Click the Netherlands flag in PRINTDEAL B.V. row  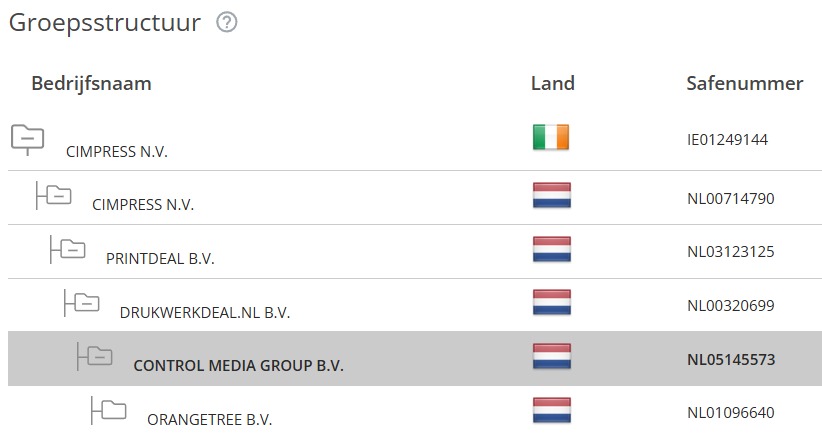pyautogui.click(x=552, y=249)
